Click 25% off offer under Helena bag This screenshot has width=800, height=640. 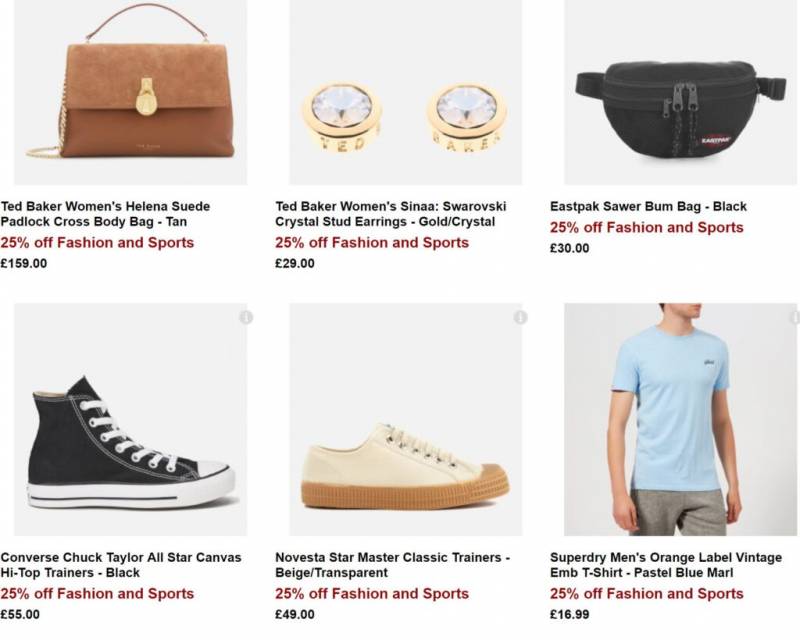coord(97,243)
